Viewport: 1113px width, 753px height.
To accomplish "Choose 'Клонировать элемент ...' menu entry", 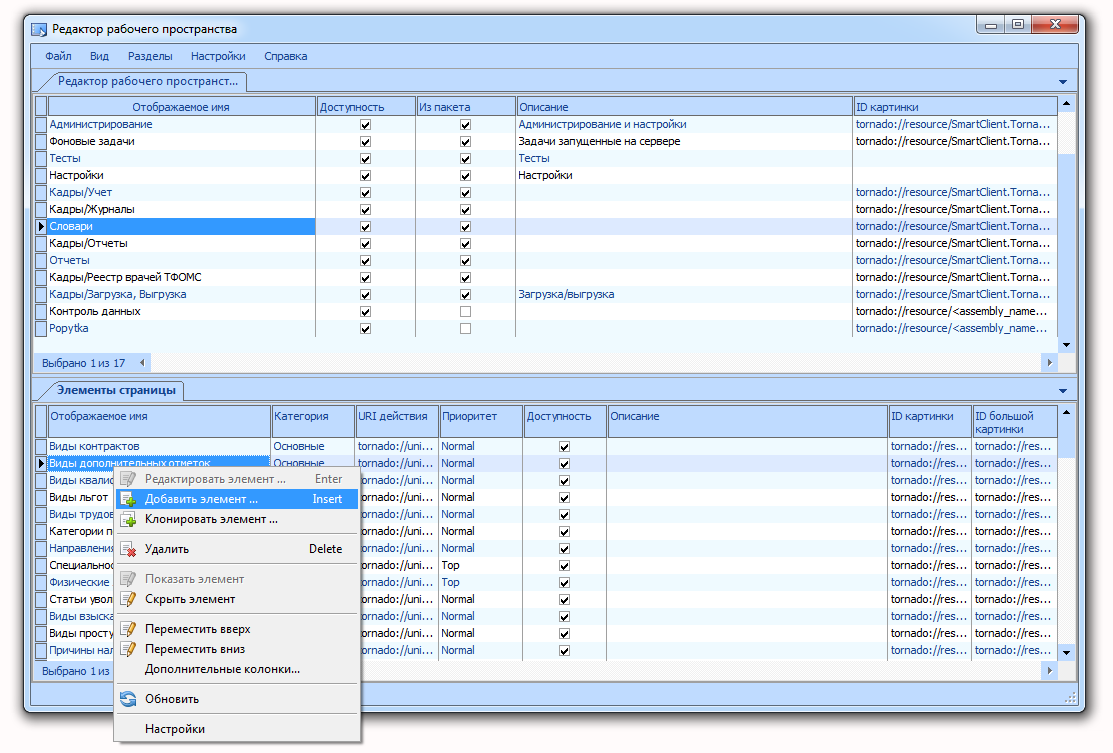I will pos(237,520).
